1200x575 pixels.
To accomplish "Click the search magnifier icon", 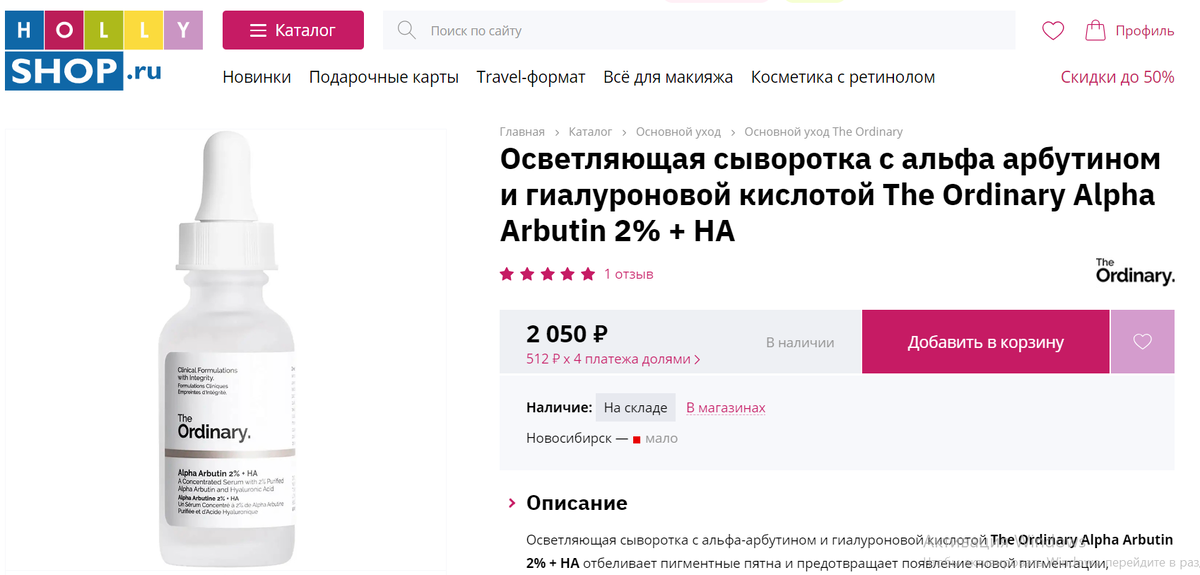I will point(406,30).
